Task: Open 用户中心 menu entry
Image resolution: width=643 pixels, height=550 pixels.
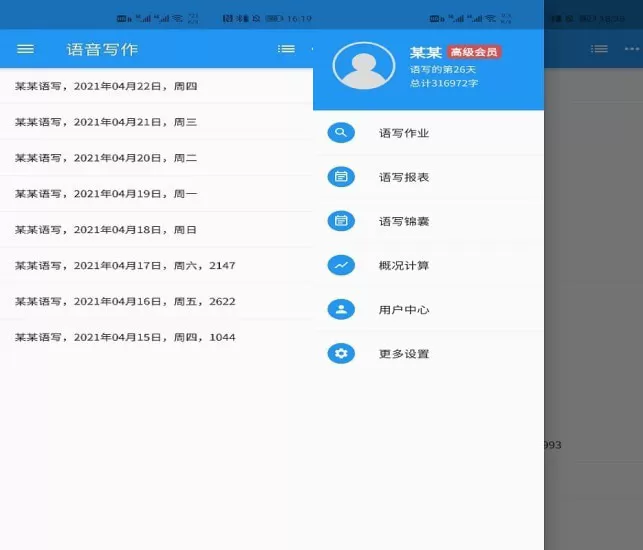Action: pos(429,310)
